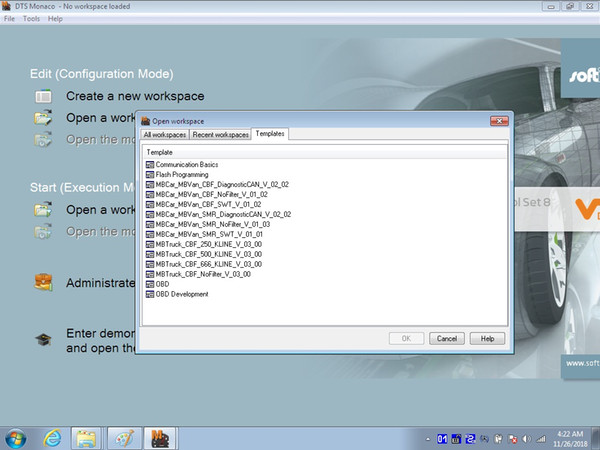The height and width of the screenshot is (450, 600).
Task: Show hidden tray icons arrow
Action: (x=428, y=439)
